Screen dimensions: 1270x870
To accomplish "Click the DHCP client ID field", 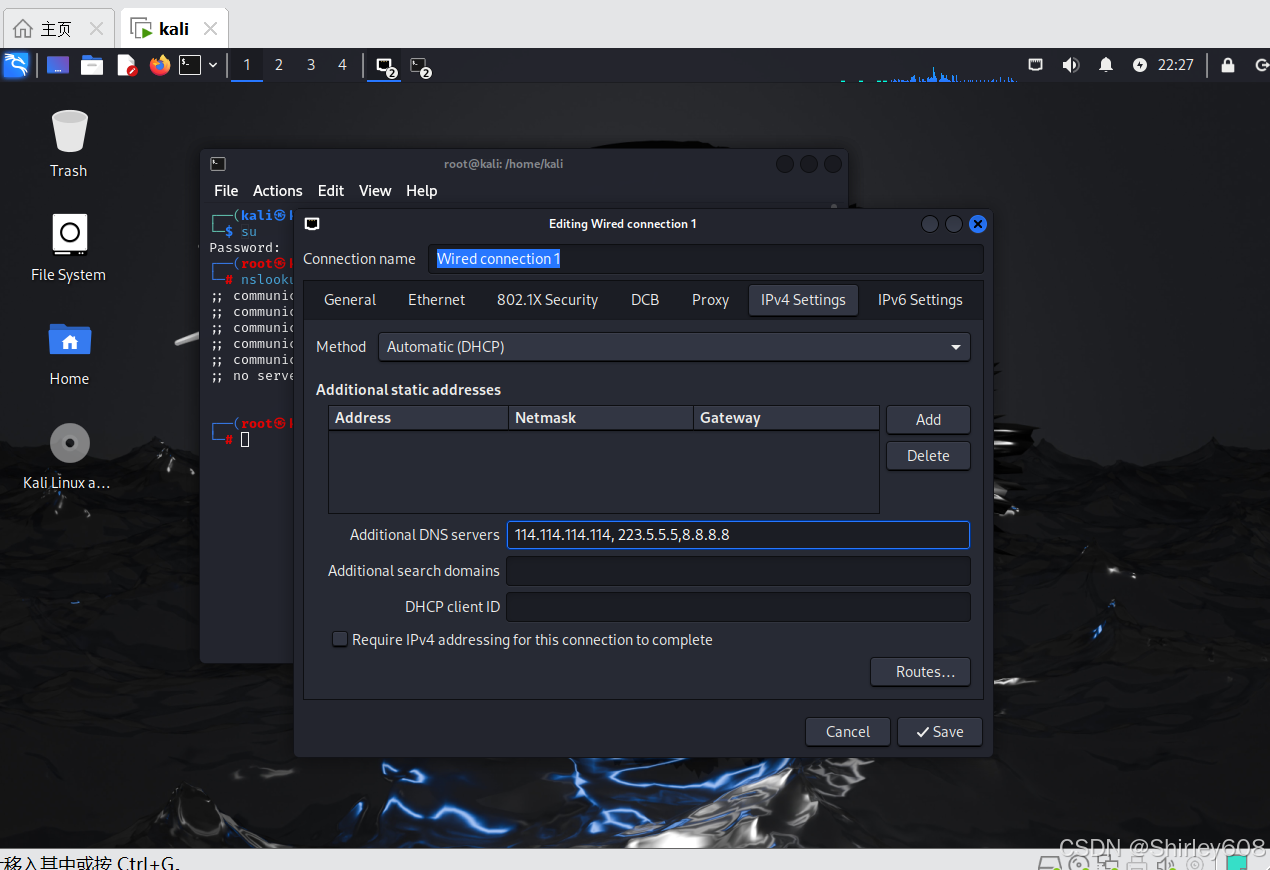I will pos(738,607).
